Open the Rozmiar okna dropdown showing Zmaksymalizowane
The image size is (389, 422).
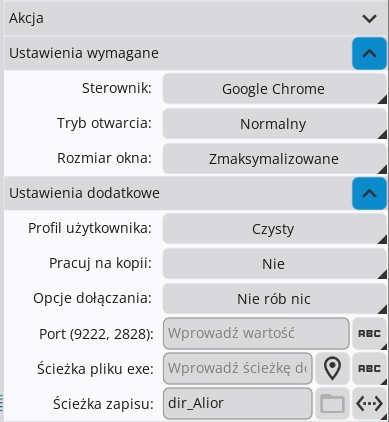[275, 159]
